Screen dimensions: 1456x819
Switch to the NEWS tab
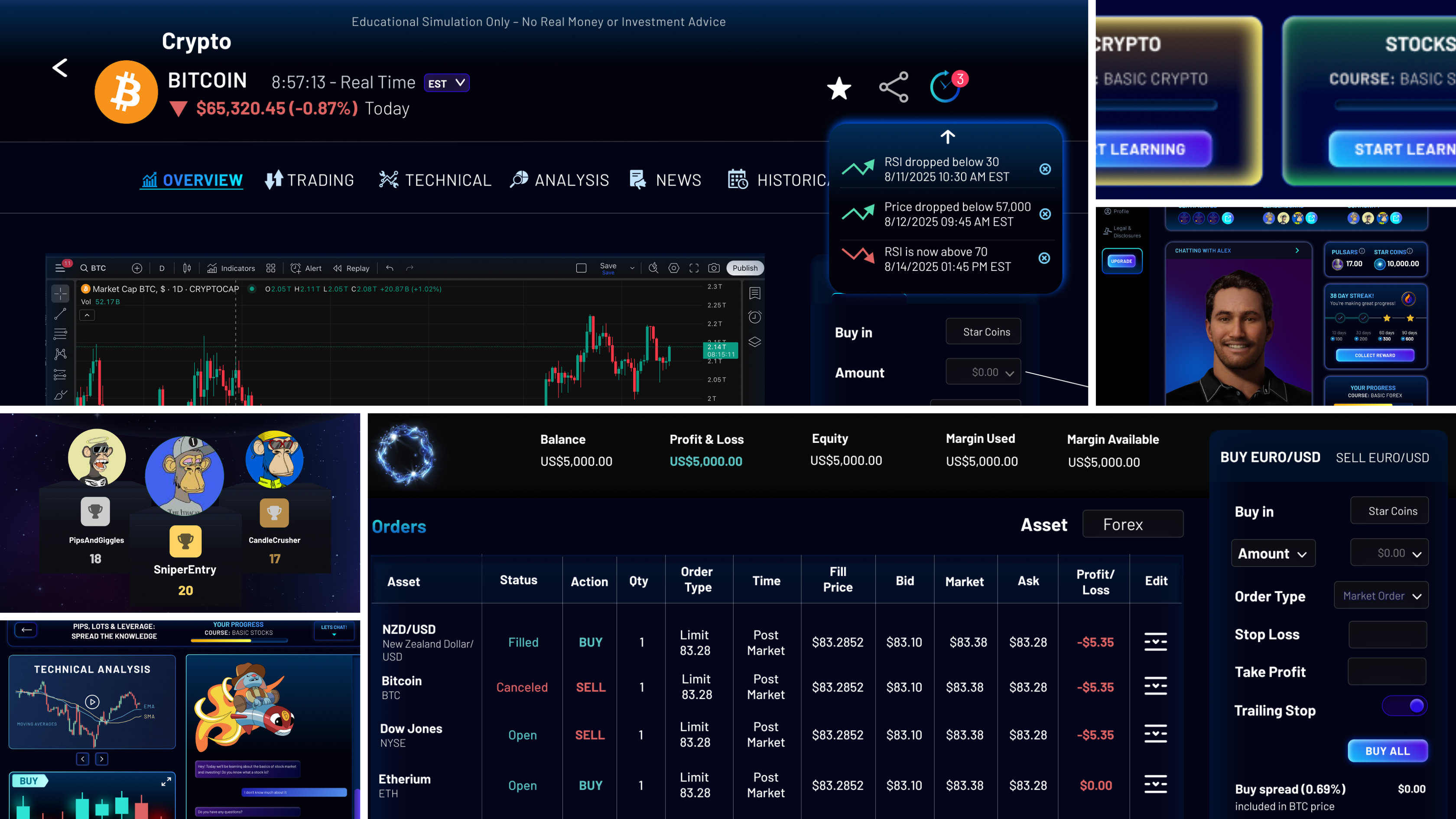[x=665, y=180]
